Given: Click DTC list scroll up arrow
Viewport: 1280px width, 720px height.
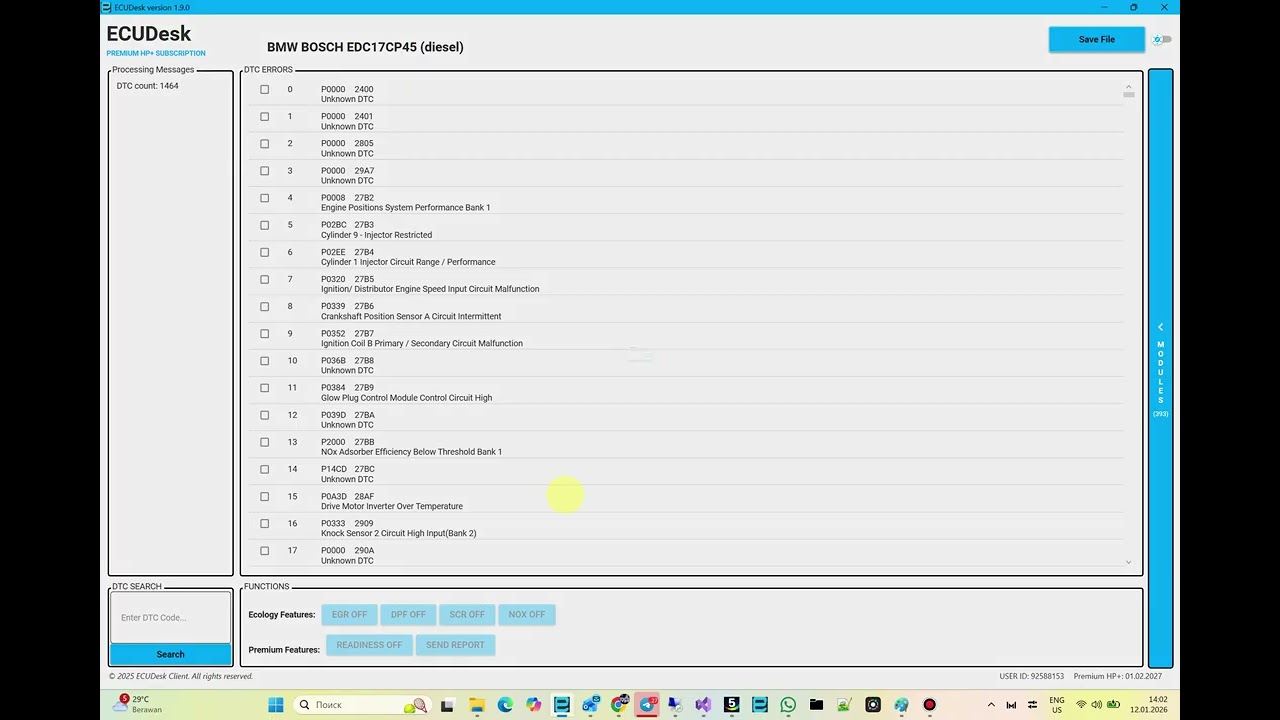Looking at the screenshot, I should pos(1128,86).
